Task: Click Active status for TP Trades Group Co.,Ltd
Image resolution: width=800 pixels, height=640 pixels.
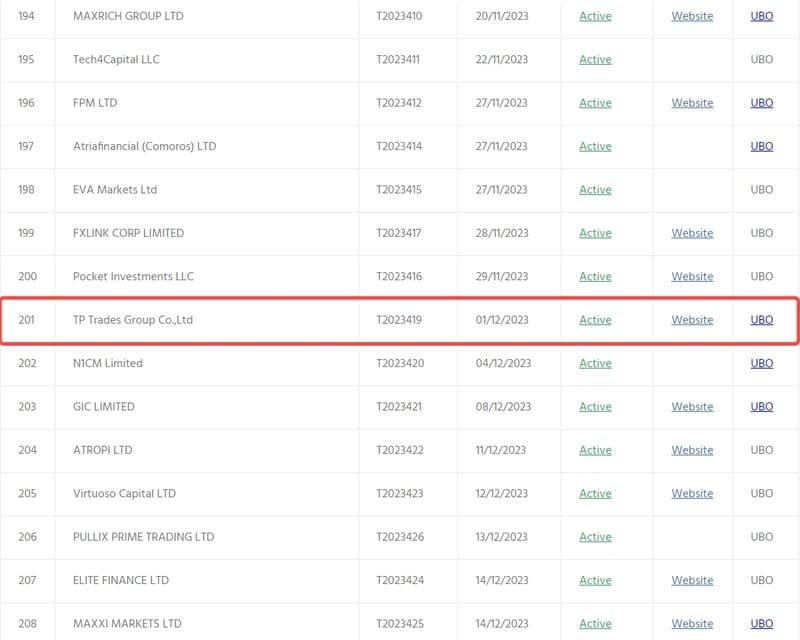Action: (595, 320)
